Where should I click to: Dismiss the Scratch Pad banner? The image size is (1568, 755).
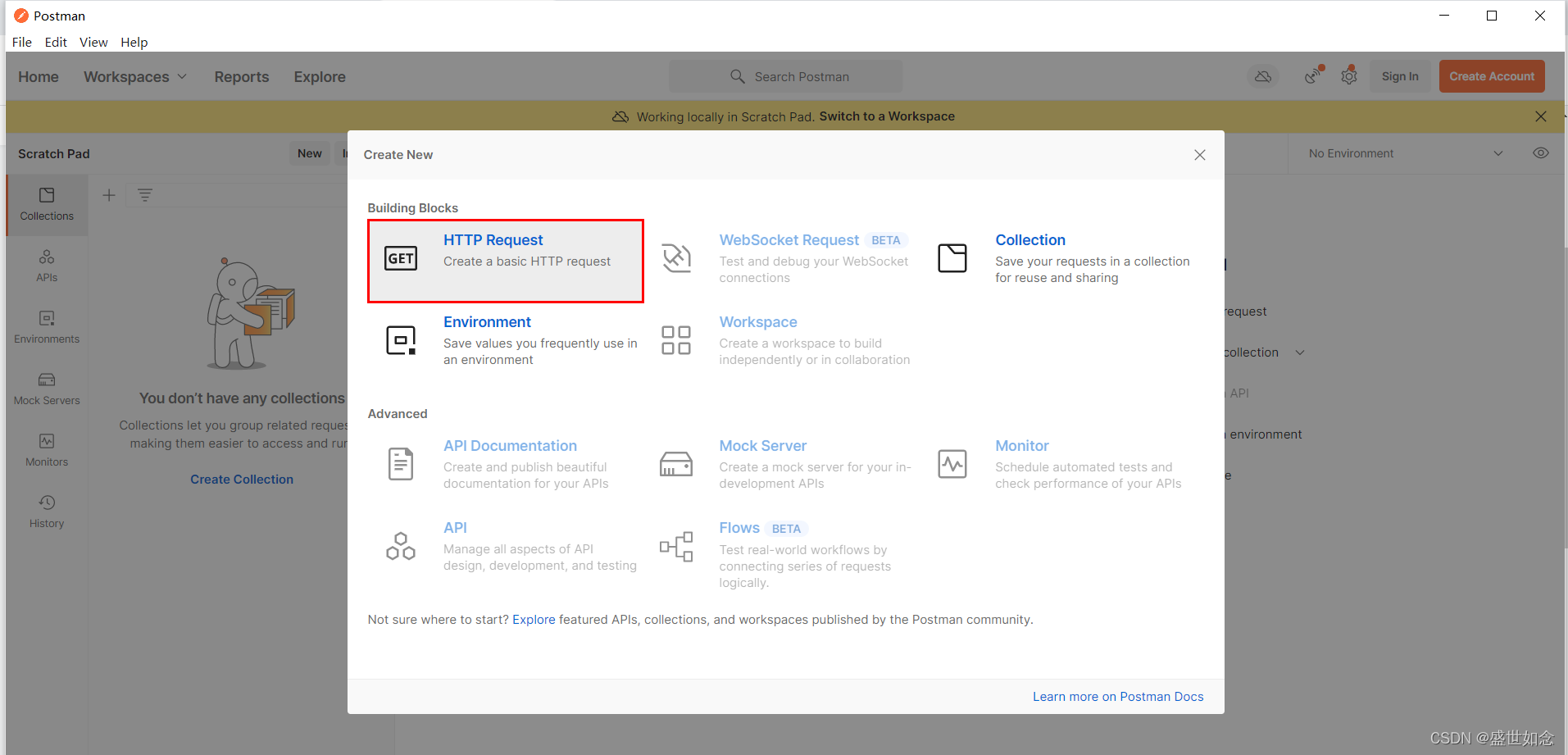point(1541,116)
